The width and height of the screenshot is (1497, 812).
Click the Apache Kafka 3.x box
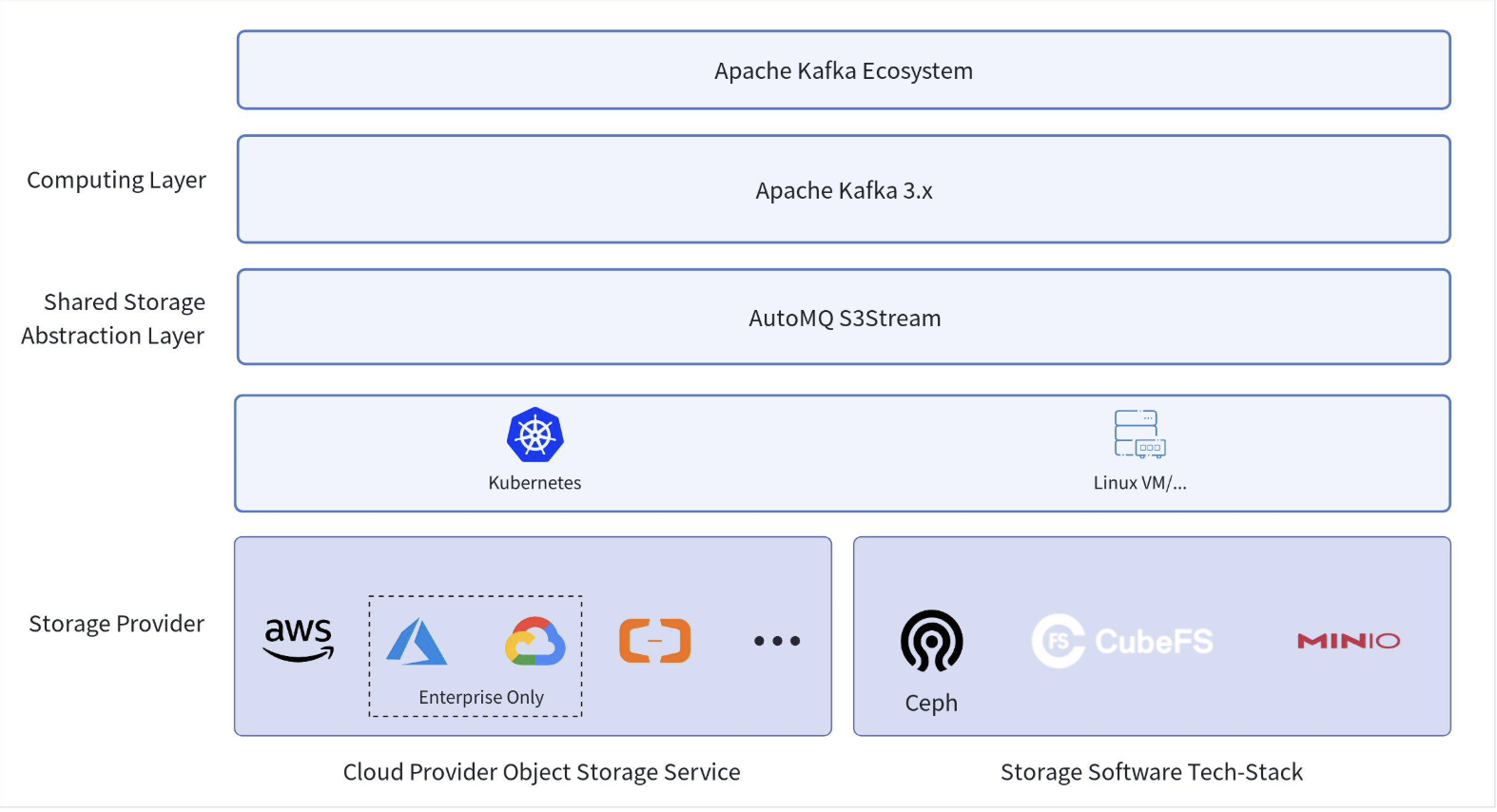tap(844, 189)
